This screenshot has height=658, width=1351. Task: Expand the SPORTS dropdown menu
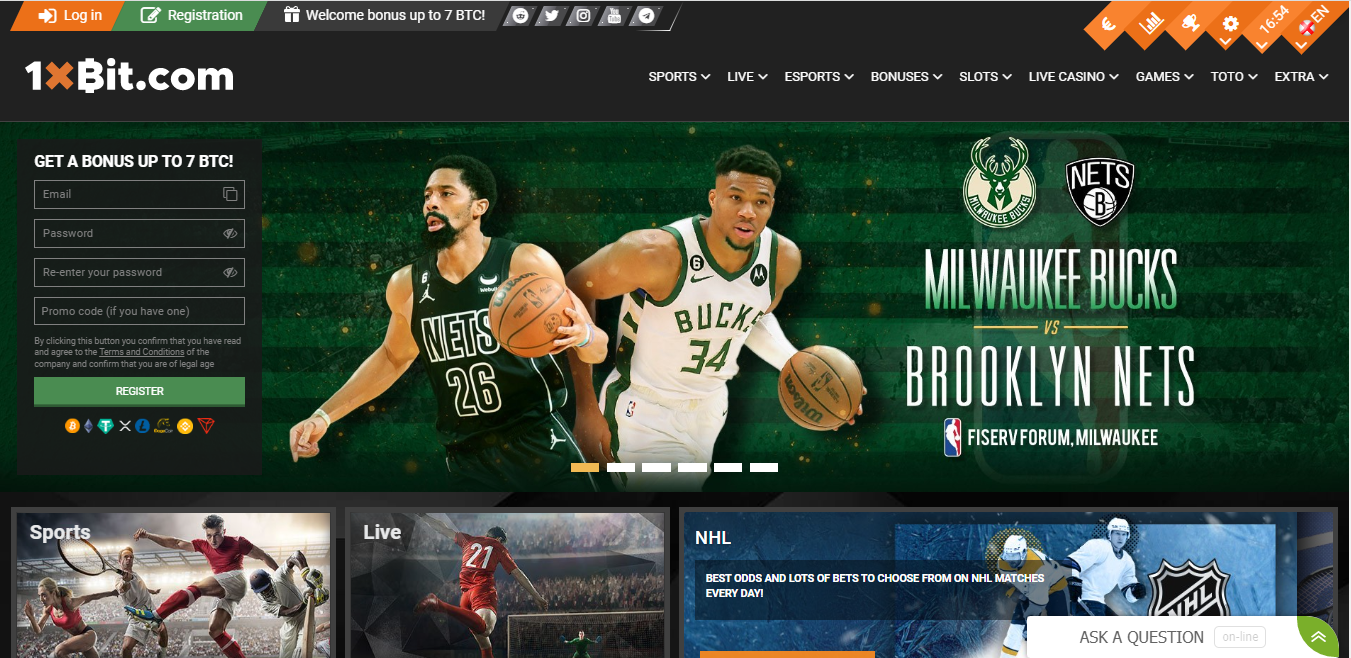click(x=679, y=77)
